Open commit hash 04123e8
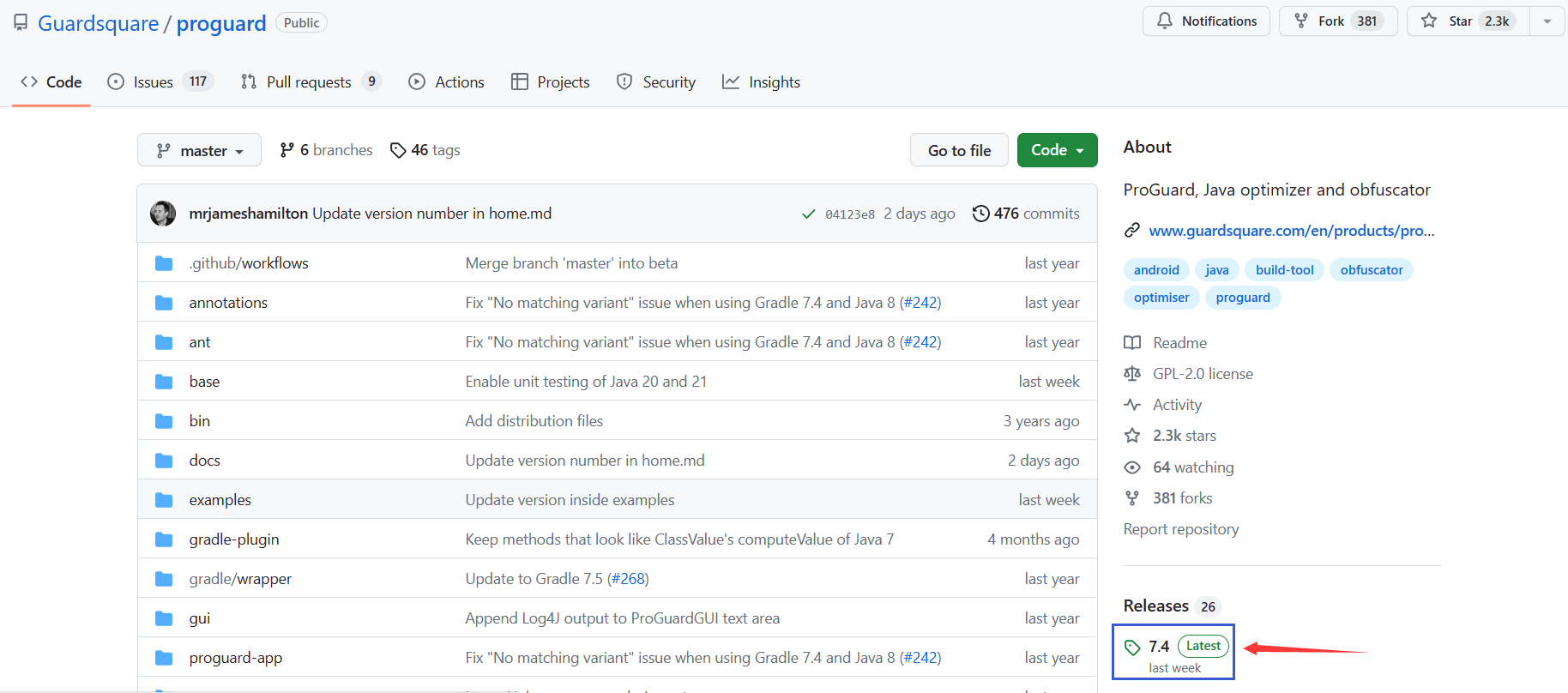This screenshot has width=1568, height=693. tap(850, 214)
